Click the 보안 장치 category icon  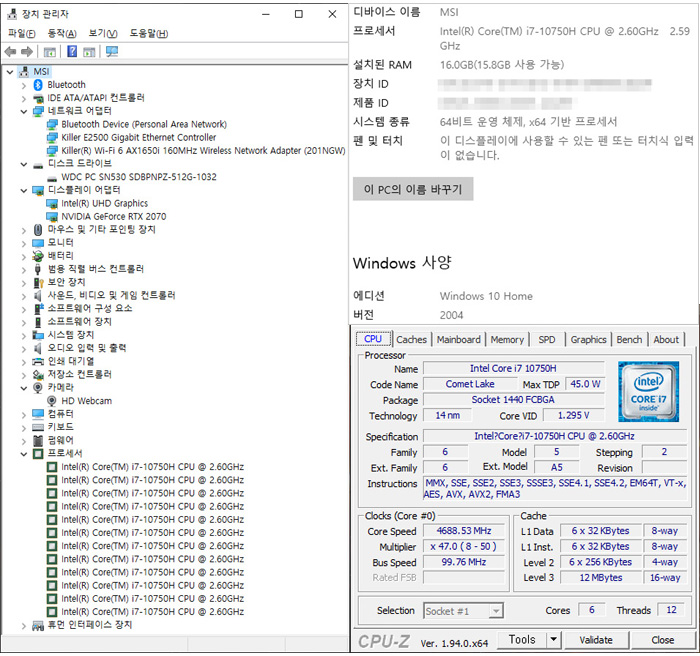(38, 282)
